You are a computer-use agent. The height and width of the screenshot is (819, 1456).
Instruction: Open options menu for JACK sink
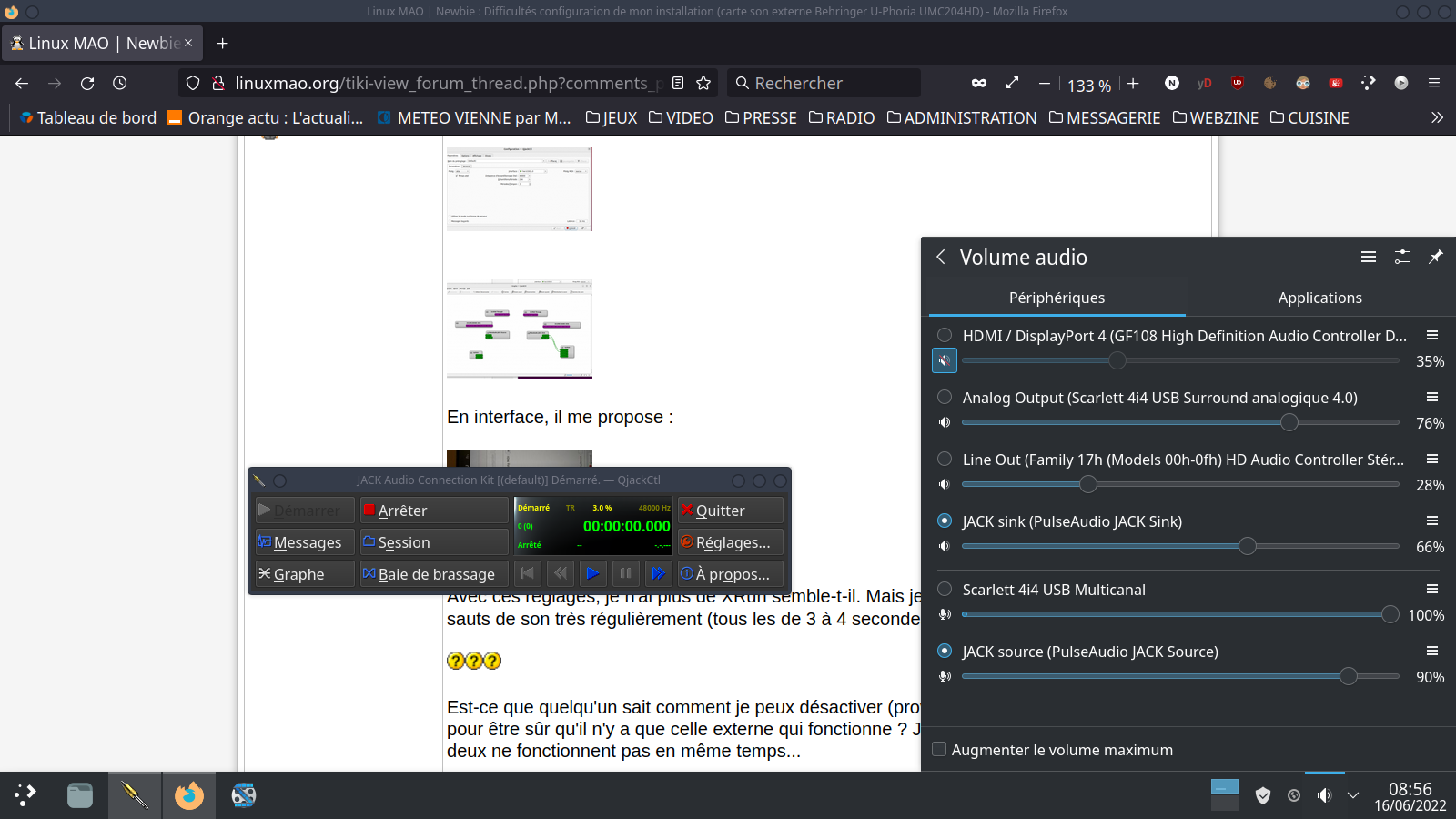1432,521
